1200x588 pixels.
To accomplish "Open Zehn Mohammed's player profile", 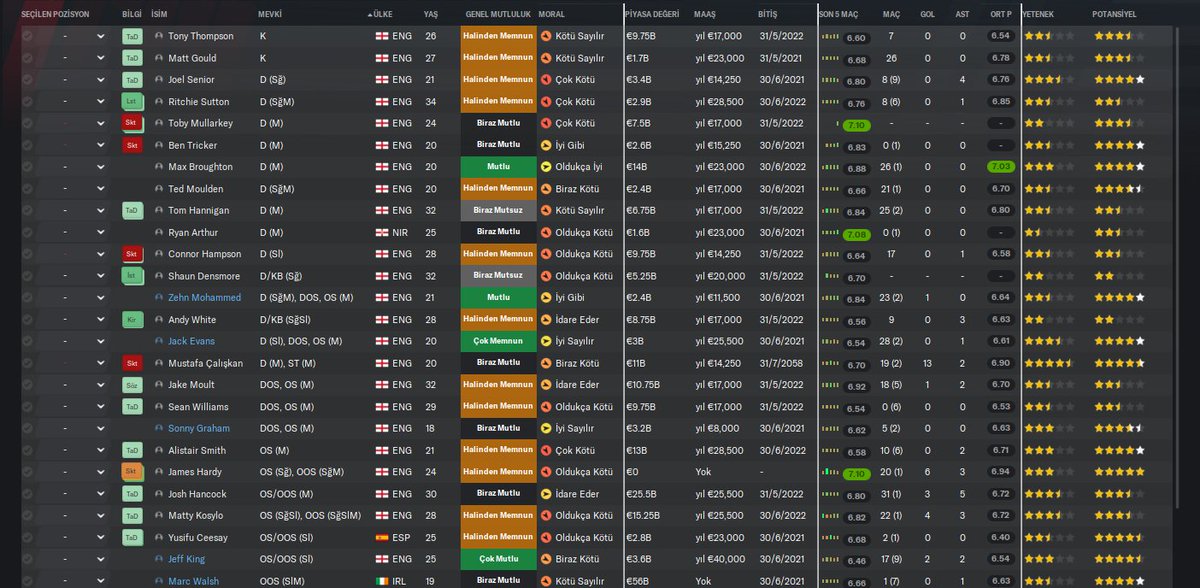I will point(204,298).
